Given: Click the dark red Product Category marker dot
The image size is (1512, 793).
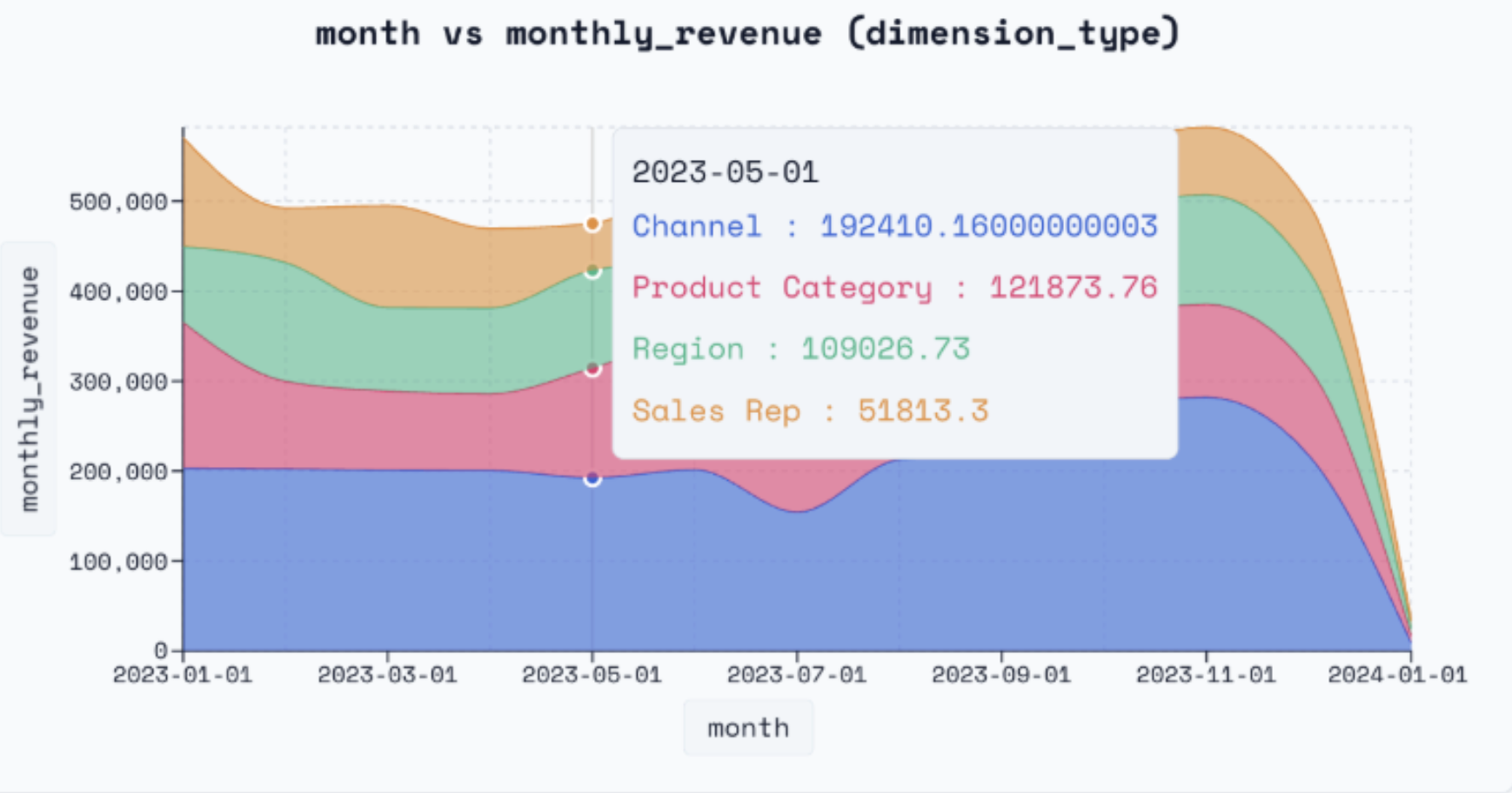Looking at the screenshot, I should [x=592, y=369].
